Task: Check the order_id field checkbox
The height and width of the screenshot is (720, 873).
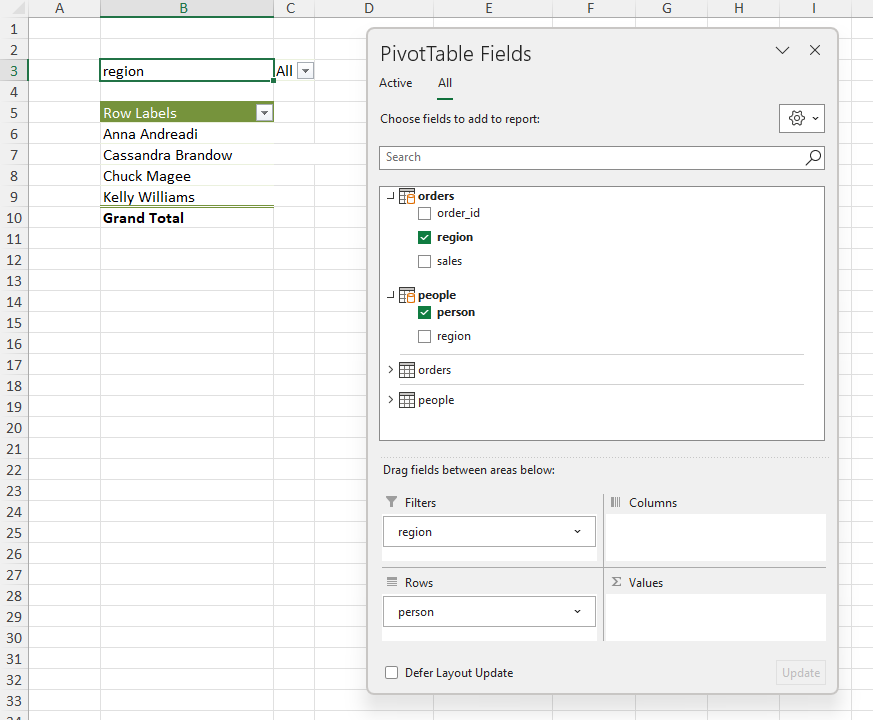Action: click(425, 213)
